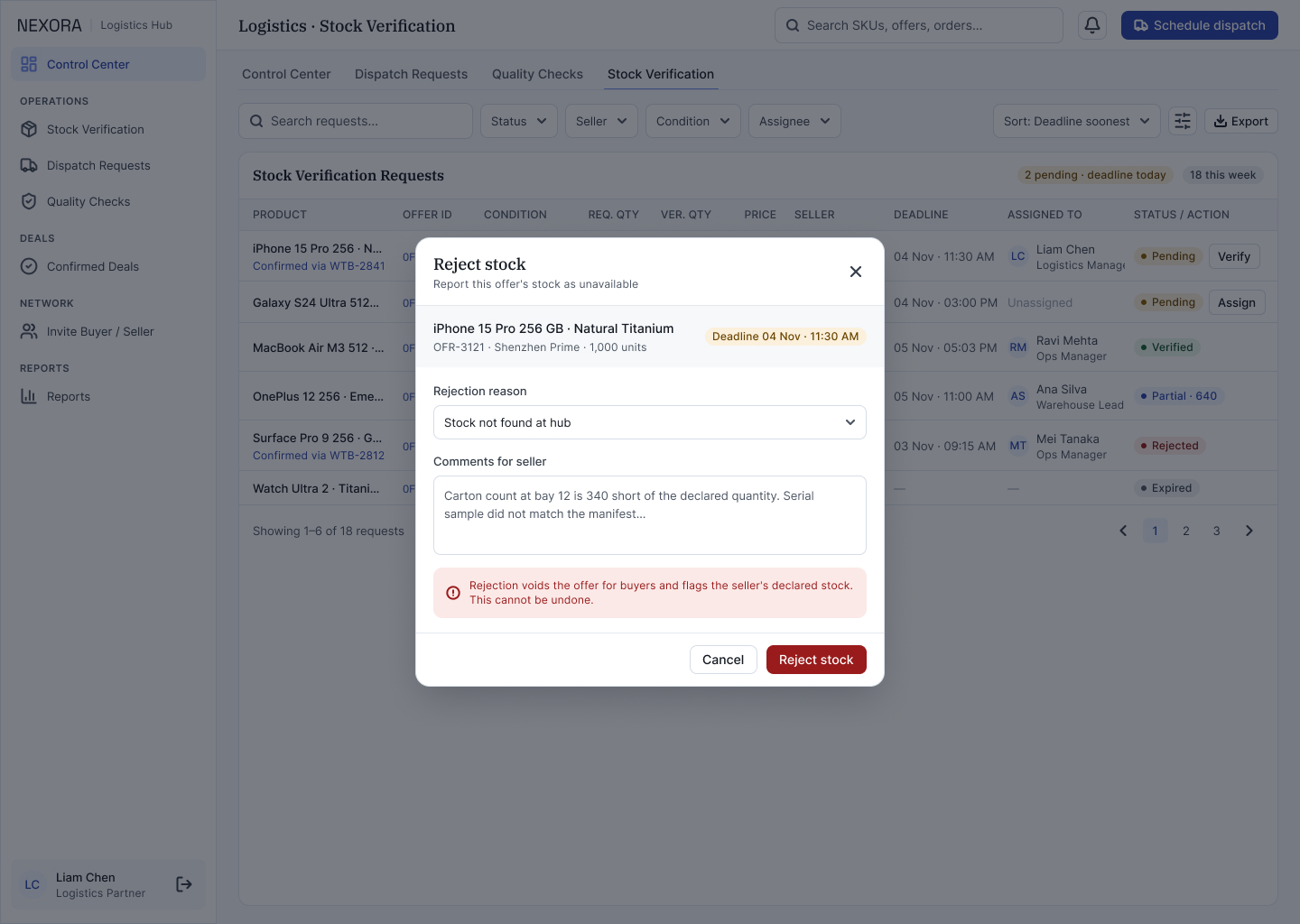
Task: Click the Export button
Action: (1241, 121)
